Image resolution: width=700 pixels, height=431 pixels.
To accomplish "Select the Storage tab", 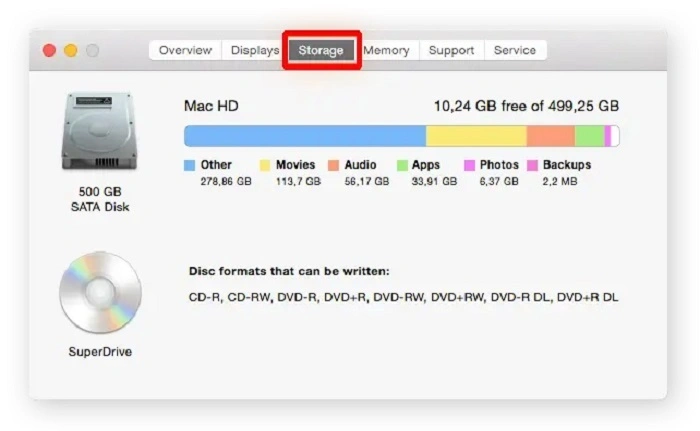I will [321, 50].
